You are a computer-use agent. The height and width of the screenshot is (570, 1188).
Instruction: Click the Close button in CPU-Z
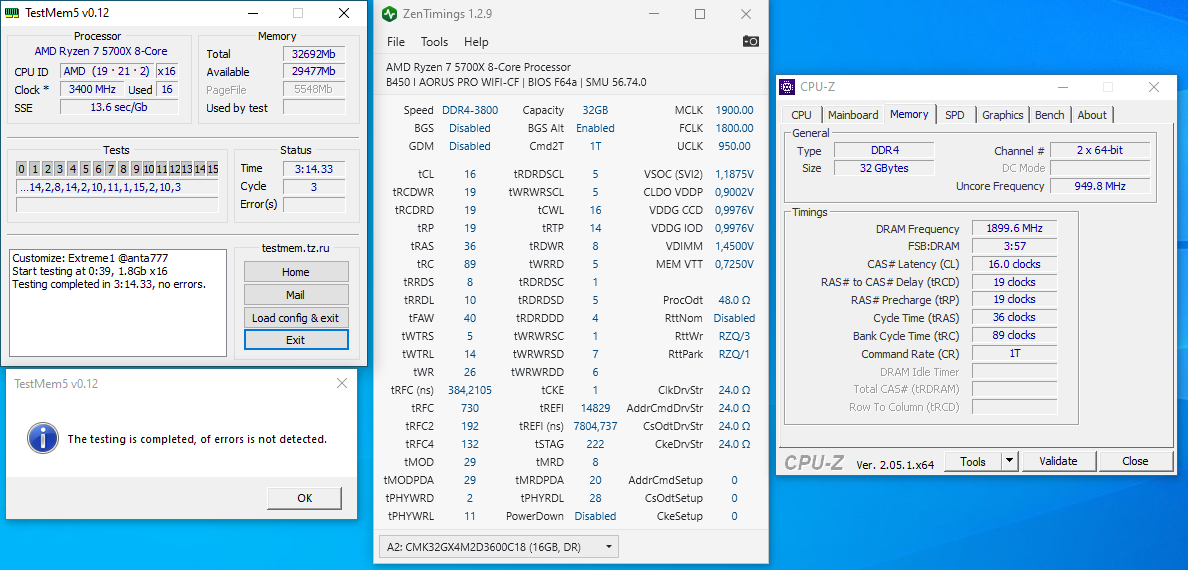point(1135,461)
